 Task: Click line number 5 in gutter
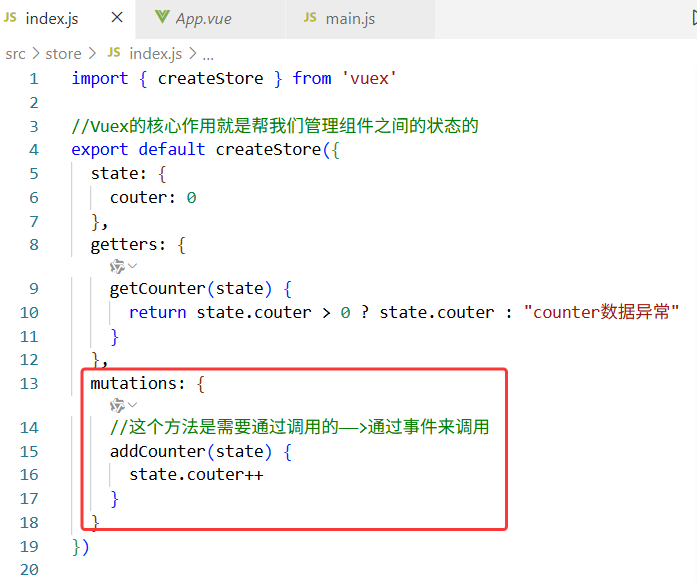(34, 173)
